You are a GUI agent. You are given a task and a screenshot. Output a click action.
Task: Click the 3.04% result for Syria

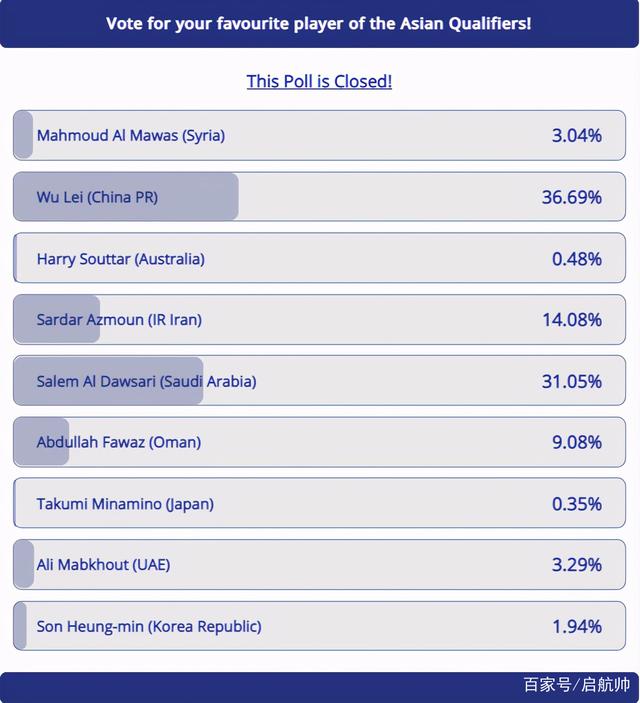tap(577, 136)
